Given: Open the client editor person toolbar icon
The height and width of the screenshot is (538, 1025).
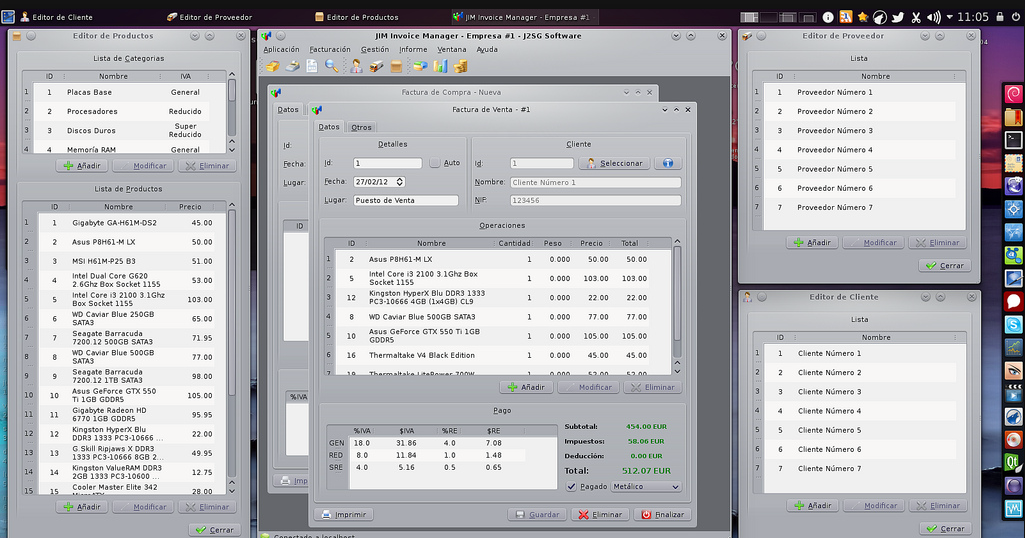Looking at the screenshot, I should [x=356, y=67].
